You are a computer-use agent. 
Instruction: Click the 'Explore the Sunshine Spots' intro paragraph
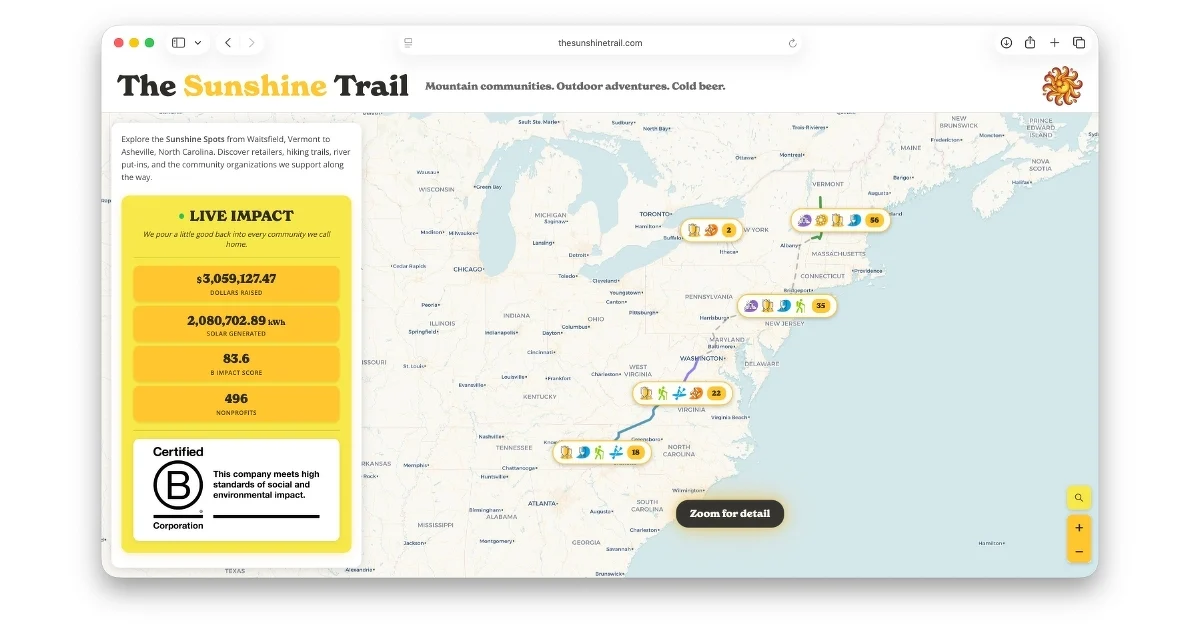236,158
